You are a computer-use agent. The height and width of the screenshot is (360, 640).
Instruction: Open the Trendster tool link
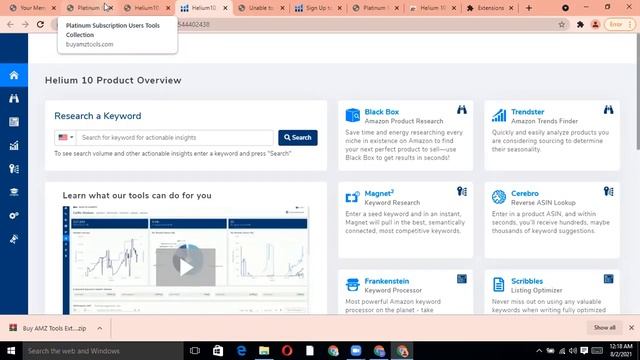click(x=527, y=112)
